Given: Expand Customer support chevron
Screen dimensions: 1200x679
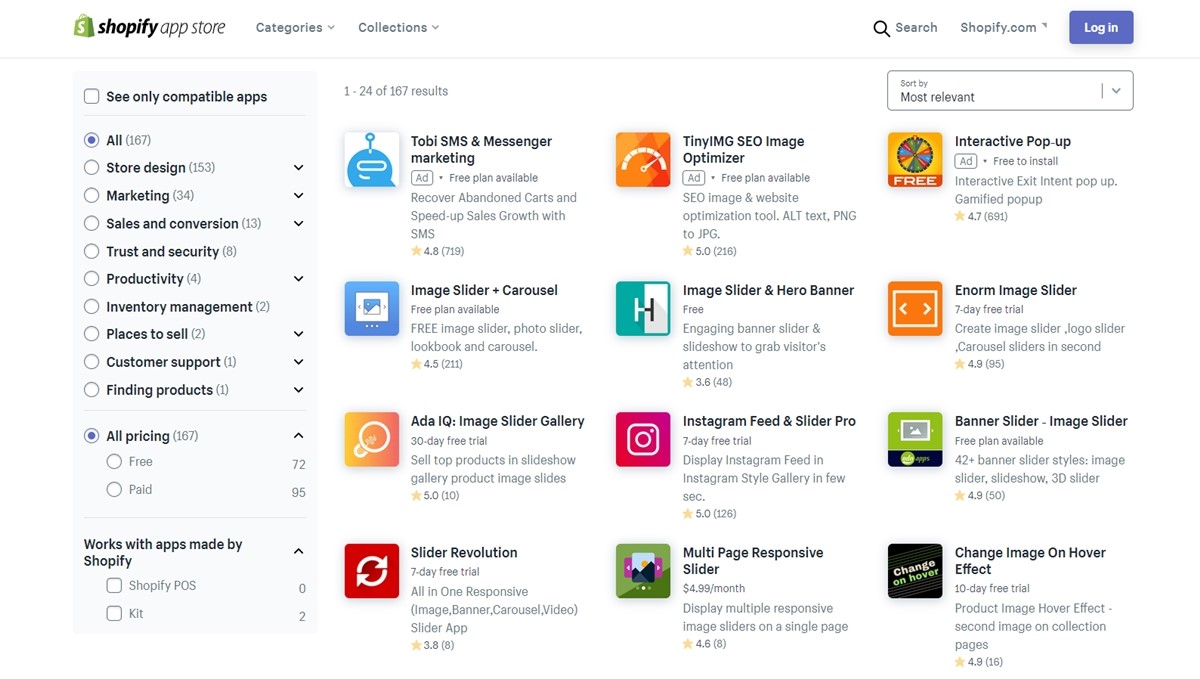Looking at the screenshot, I should pyautogui.click(x=298, y=362).
